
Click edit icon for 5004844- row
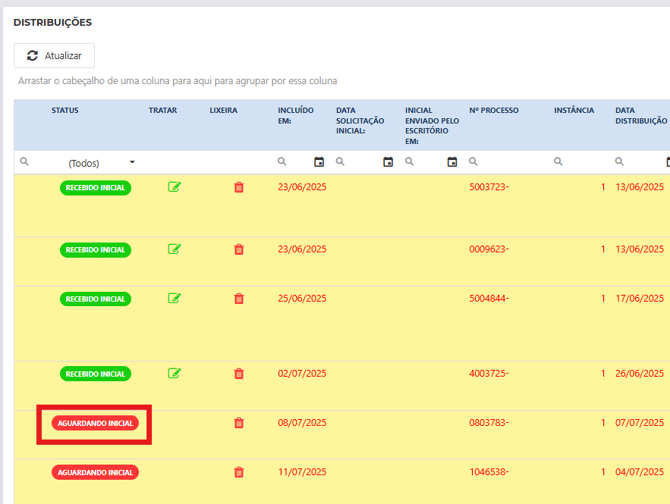175,298
